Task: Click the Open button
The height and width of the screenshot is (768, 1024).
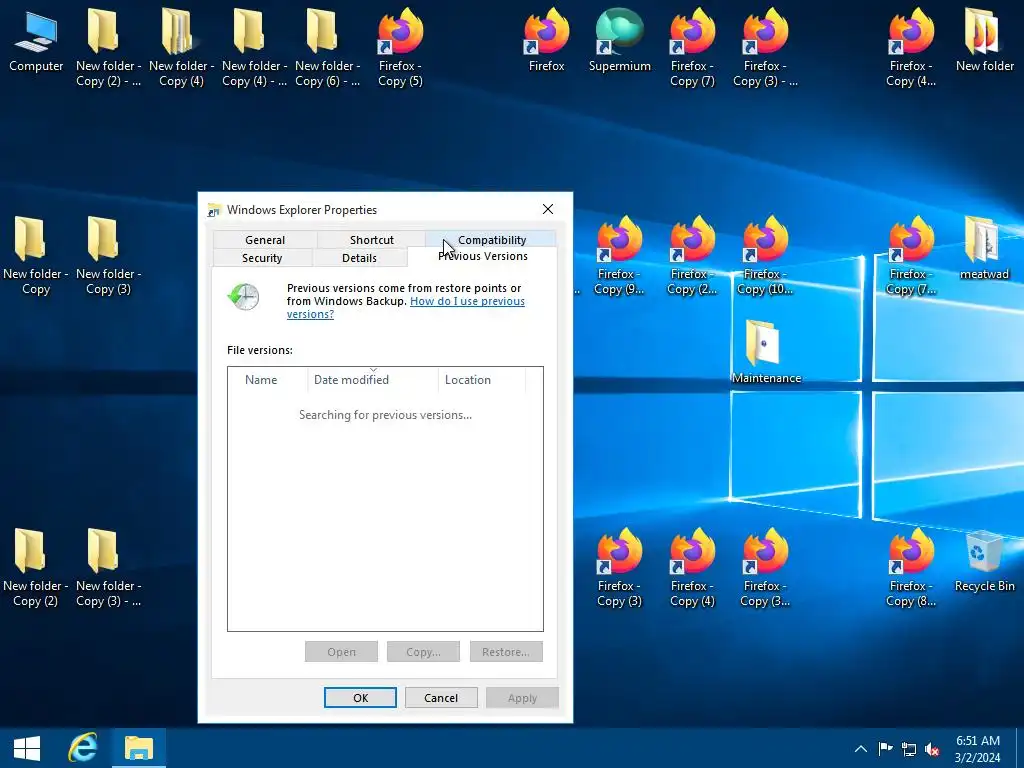Action: [341, 652]
